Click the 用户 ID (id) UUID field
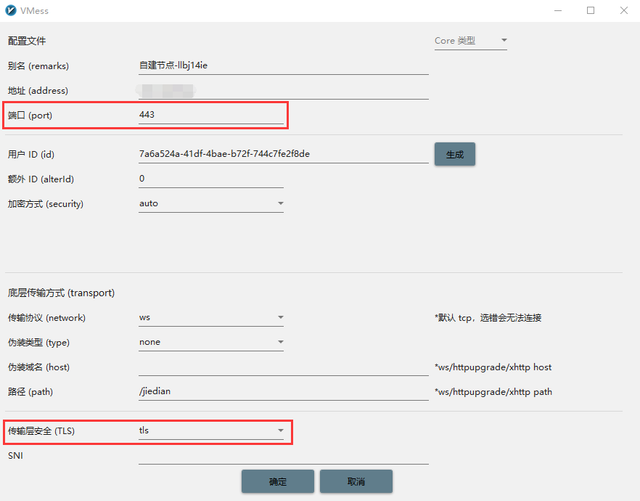 point(283,154)
